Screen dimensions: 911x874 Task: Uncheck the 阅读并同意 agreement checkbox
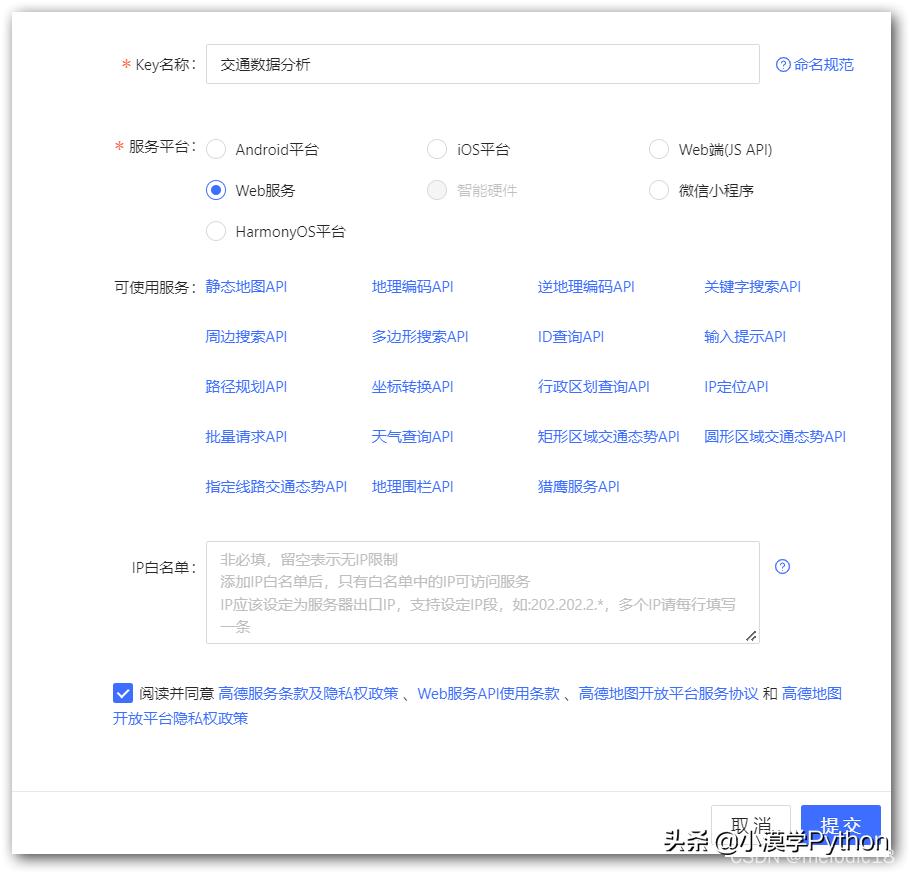pos(122,692)
